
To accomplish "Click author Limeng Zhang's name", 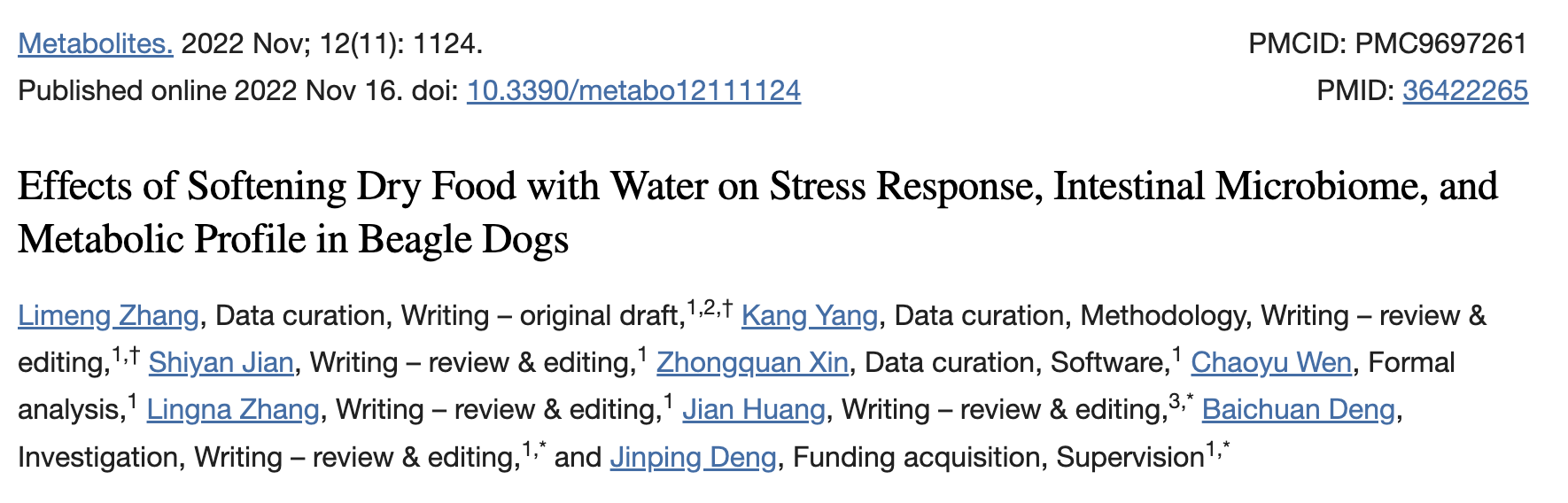I will (x=108, y=315).
